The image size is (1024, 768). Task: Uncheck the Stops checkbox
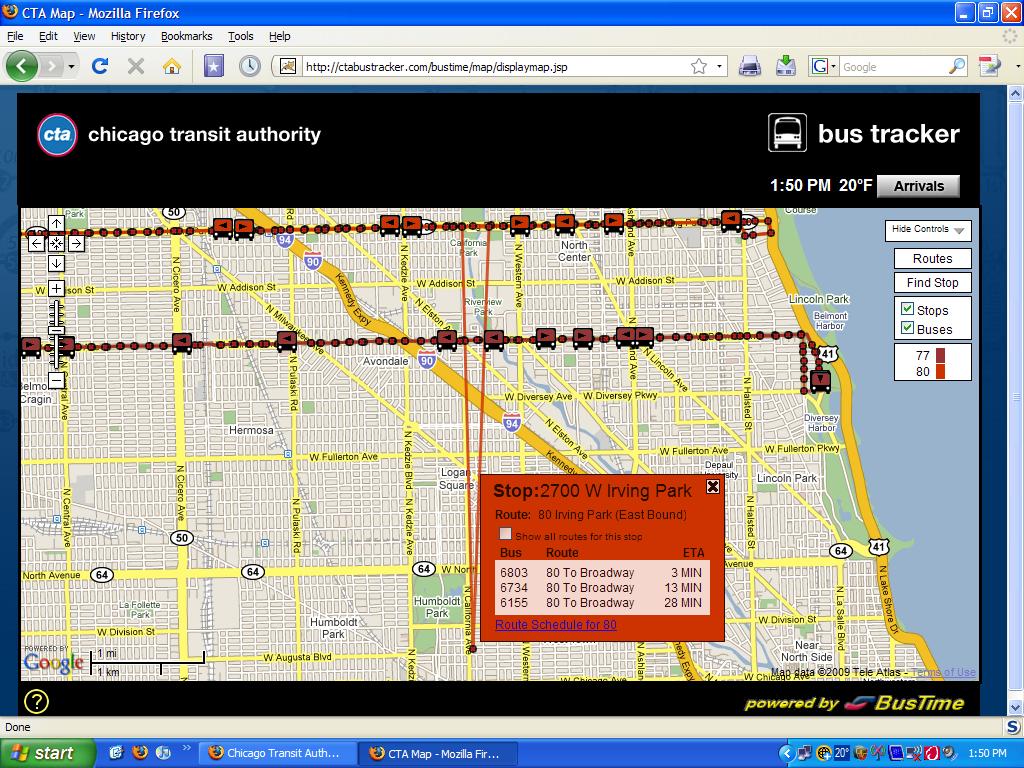click(908, 309)
